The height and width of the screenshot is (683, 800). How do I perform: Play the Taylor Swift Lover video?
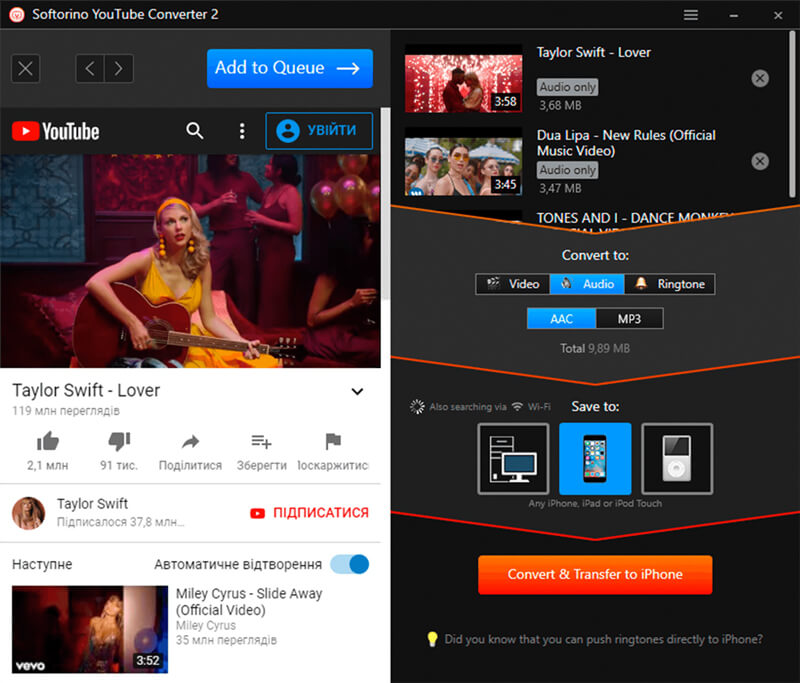(x=190, y=261)
